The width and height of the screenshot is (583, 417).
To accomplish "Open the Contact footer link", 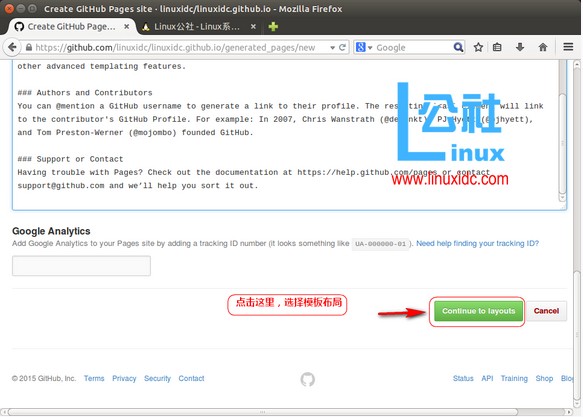I will point(191,378).
